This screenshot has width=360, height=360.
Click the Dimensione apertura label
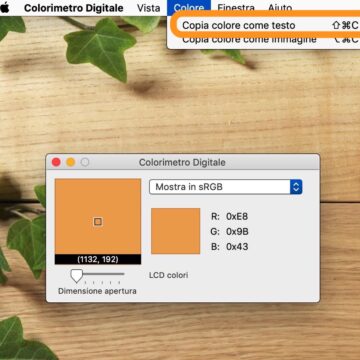tap(97, 291)
